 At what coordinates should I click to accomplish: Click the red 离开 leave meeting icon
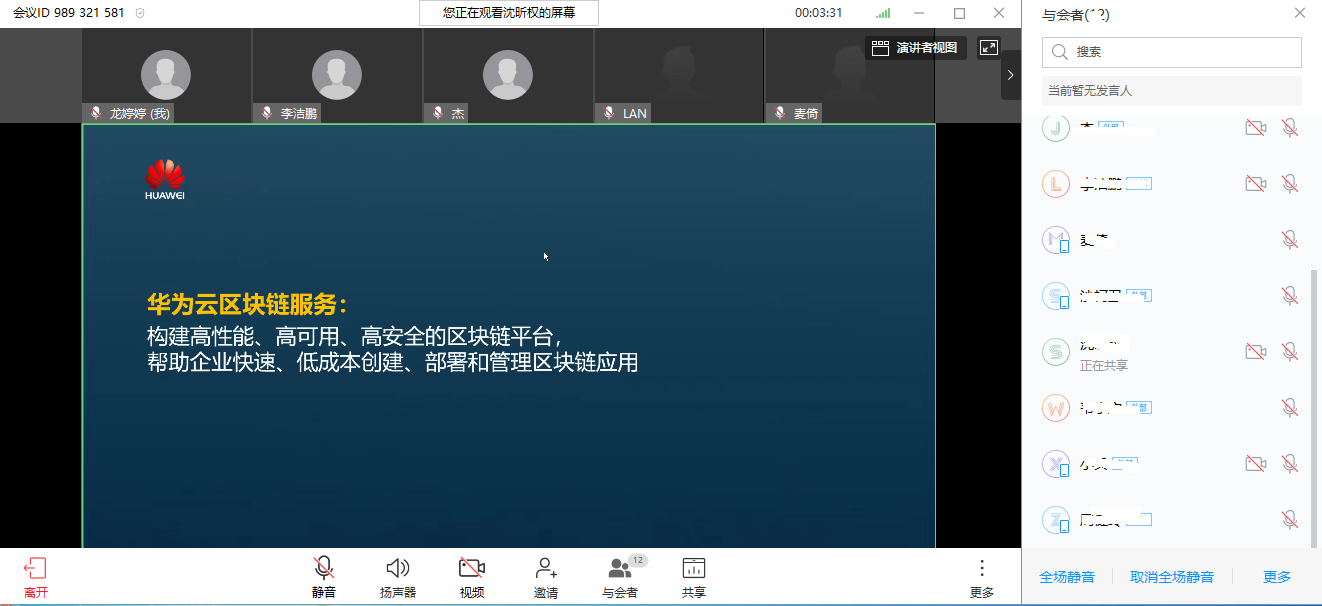tap(35, 569)
